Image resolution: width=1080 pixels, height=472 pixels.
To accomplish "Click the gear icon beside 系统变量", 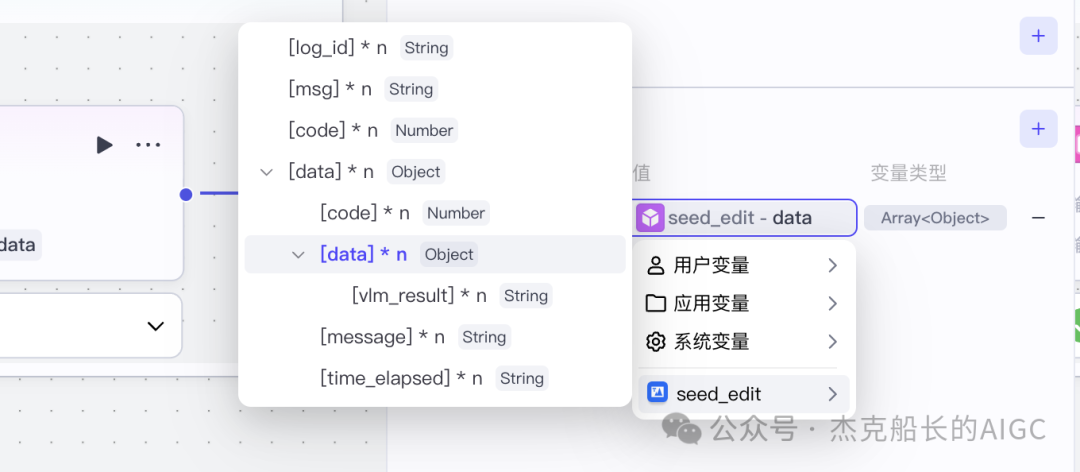I will (x=656, y=341).
